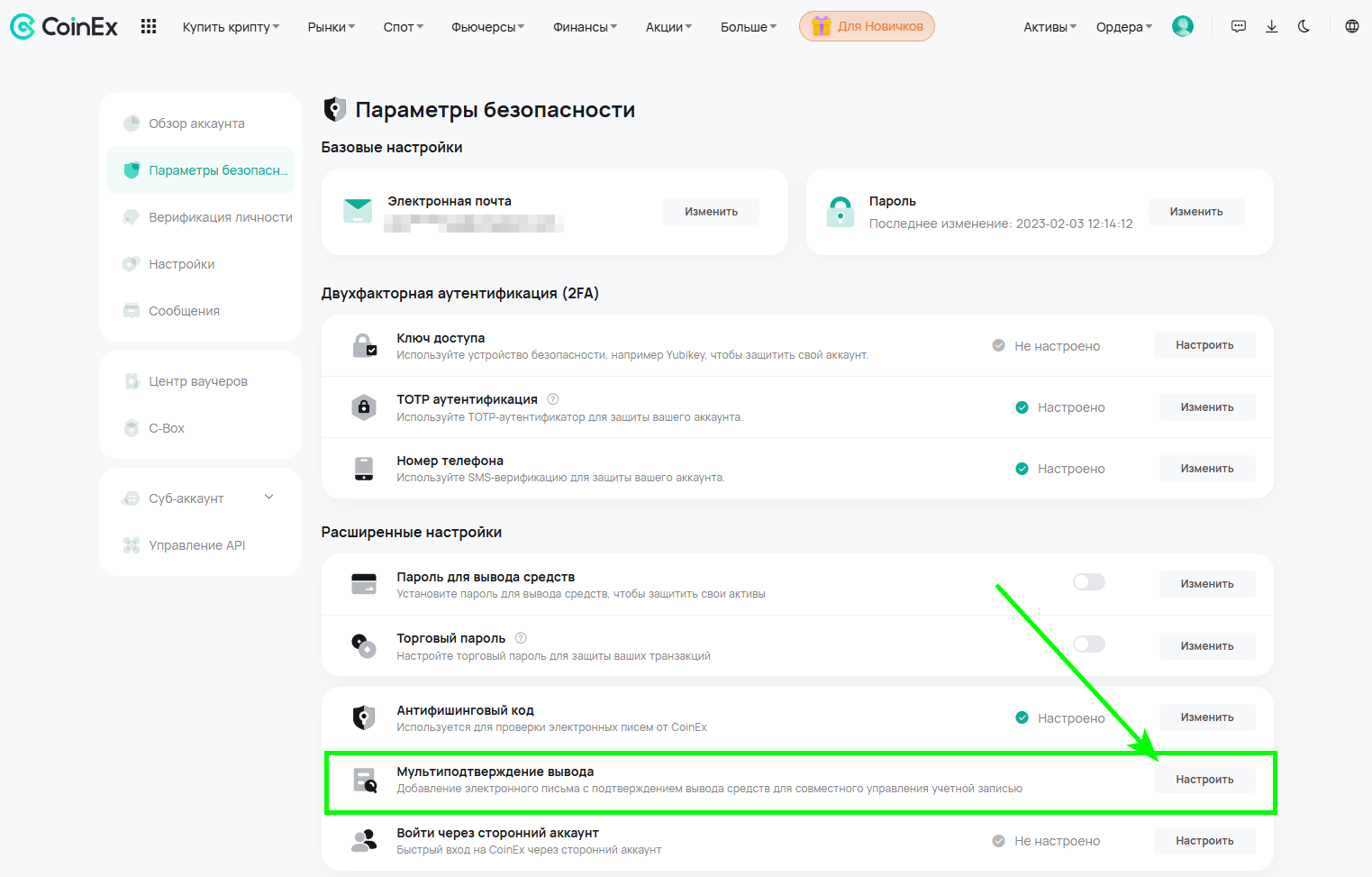Image resolution: width=1372 pixels, height=877 pixels.
Task: Go to CoinEx home via logo
Action: [64, 27]
